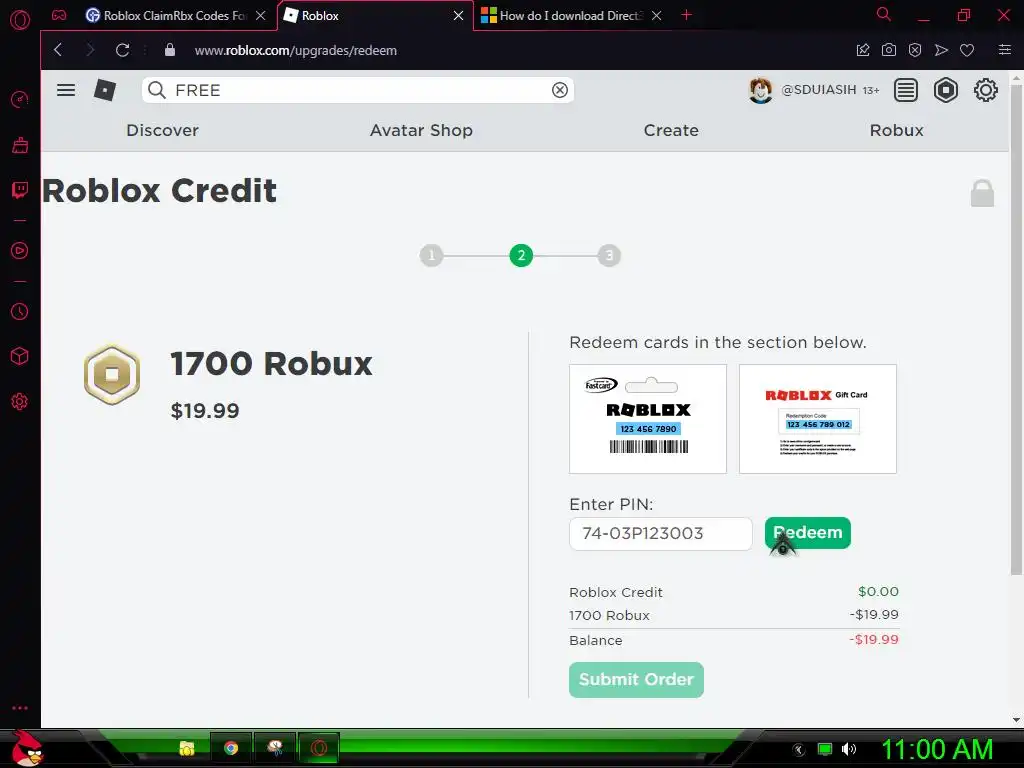
Task: Click the ad blocker shield icon
Action: click(x=915, y=50)
